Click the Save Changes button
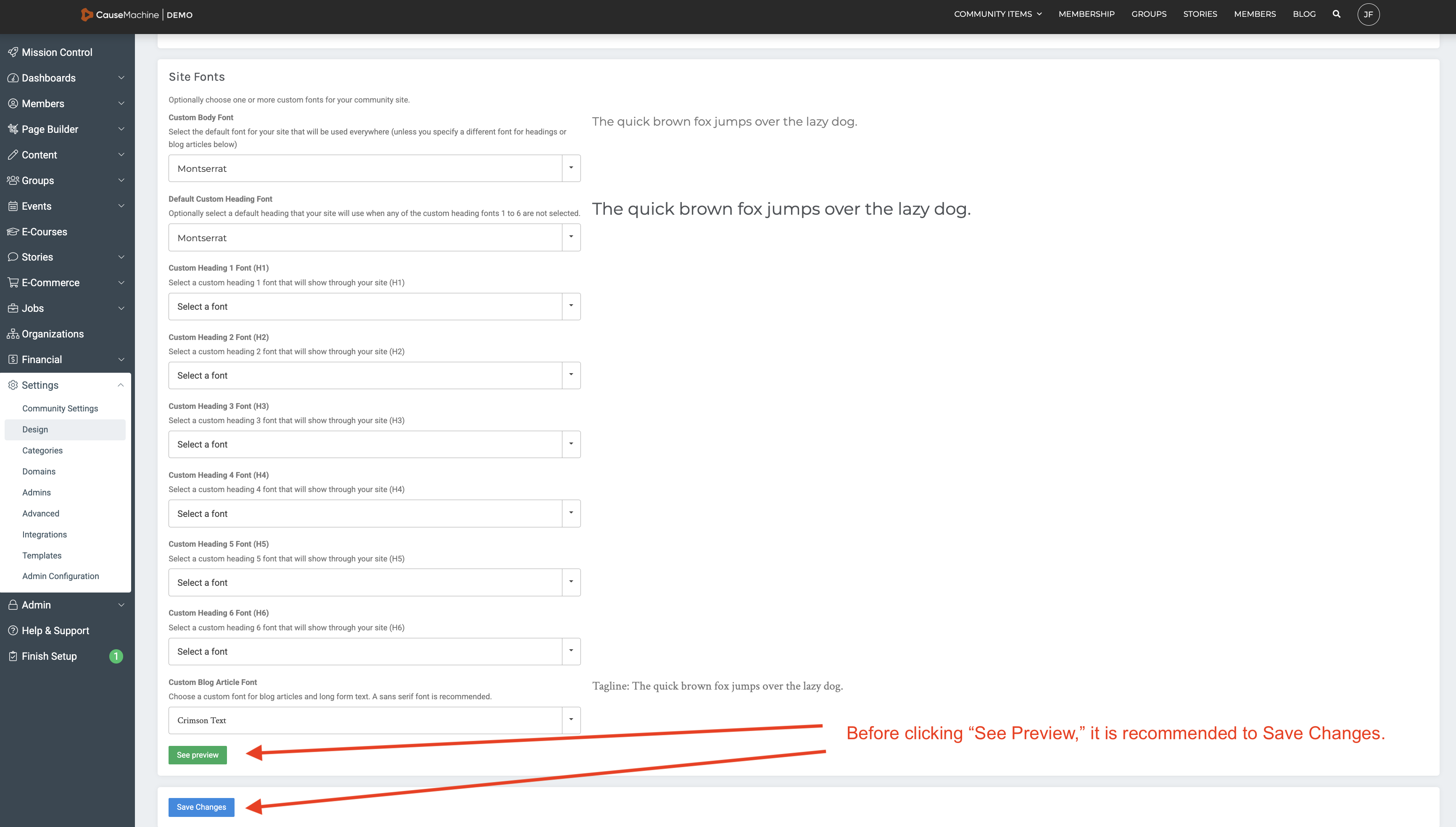This screenshot has width=1456, height=827. [201, 807]
